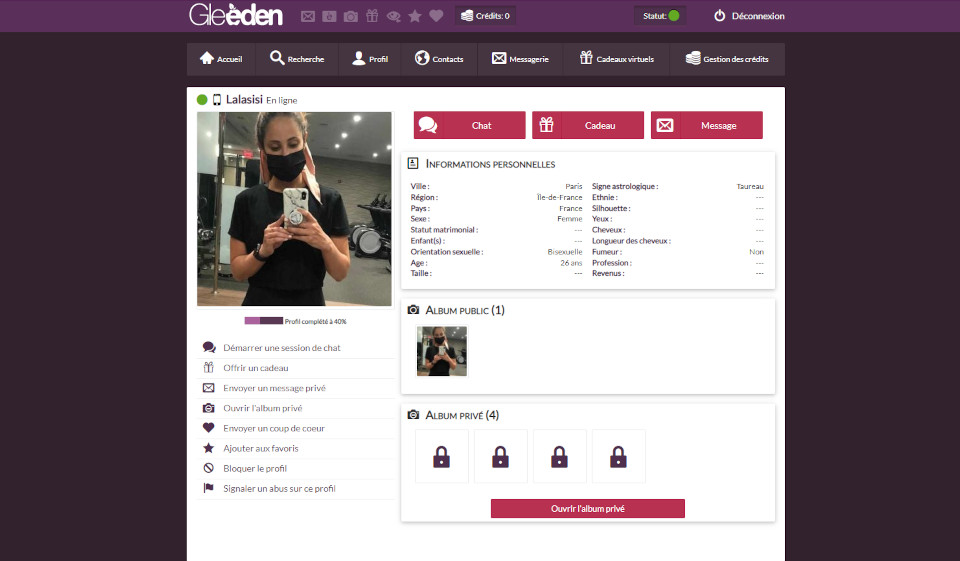Go to the Accueil tab
This screenshot has height=561, width=960.
click(221, 59)
